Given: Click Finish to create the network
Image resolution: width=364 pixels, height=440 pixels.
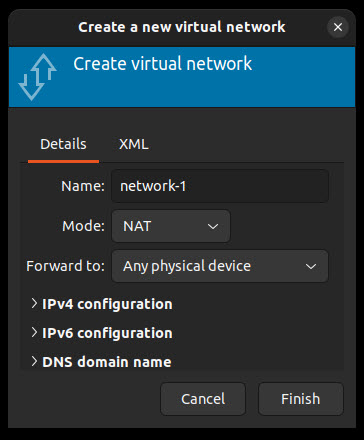Looking at the screenshot, I should (x=301, y=399).
